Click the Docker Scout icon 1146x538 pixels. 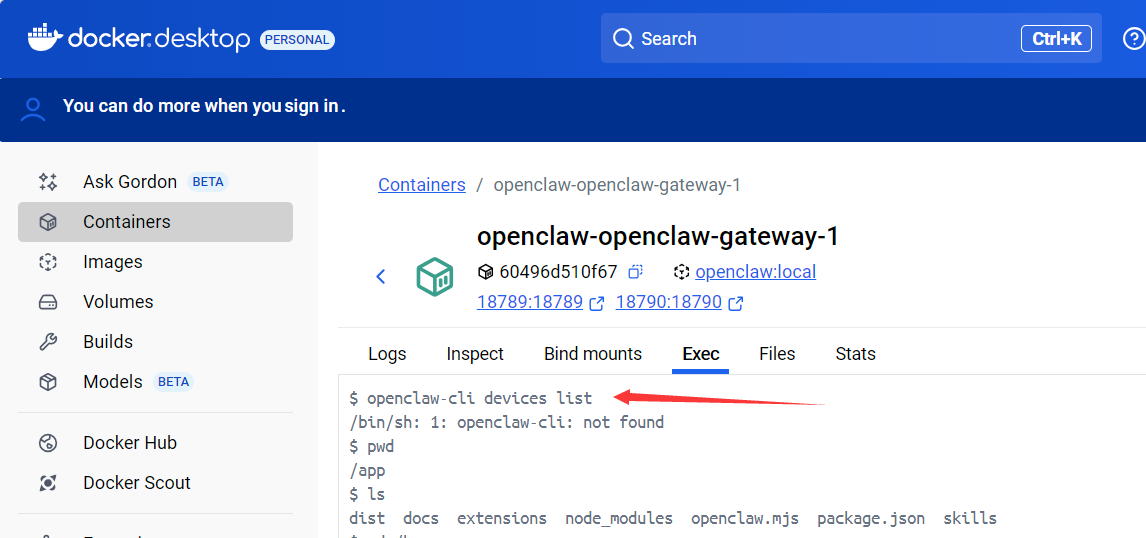coord(48,482)
